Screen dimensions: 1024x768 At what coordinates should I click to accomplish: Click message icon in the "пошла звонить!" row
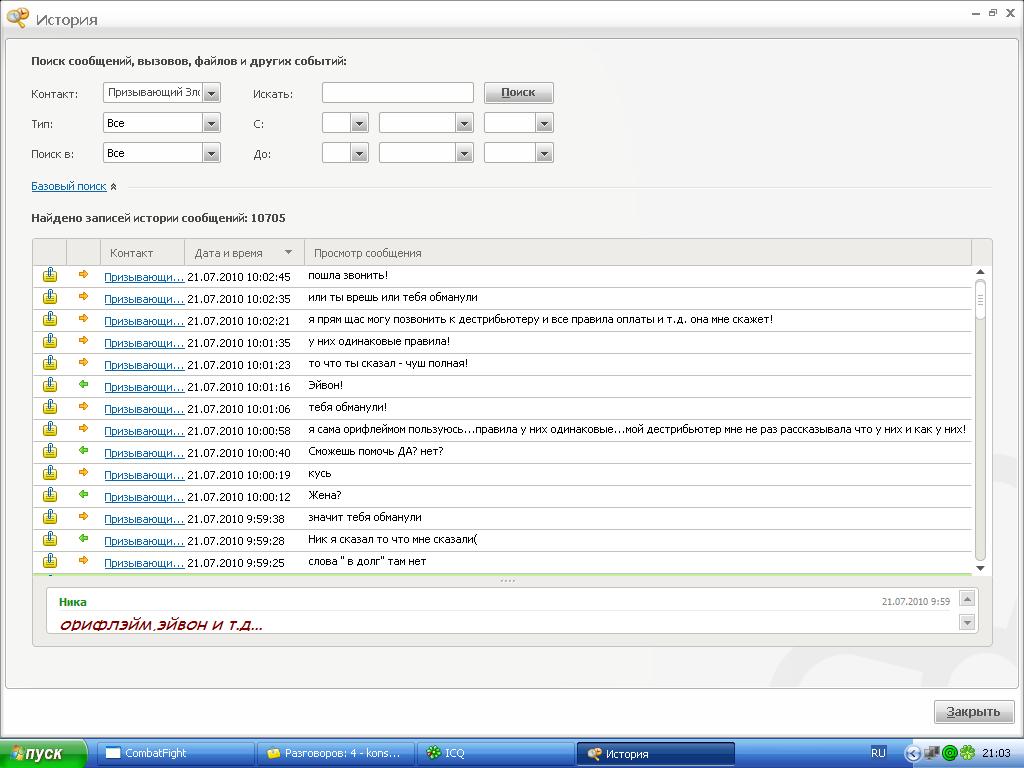(x=50, y=275)
